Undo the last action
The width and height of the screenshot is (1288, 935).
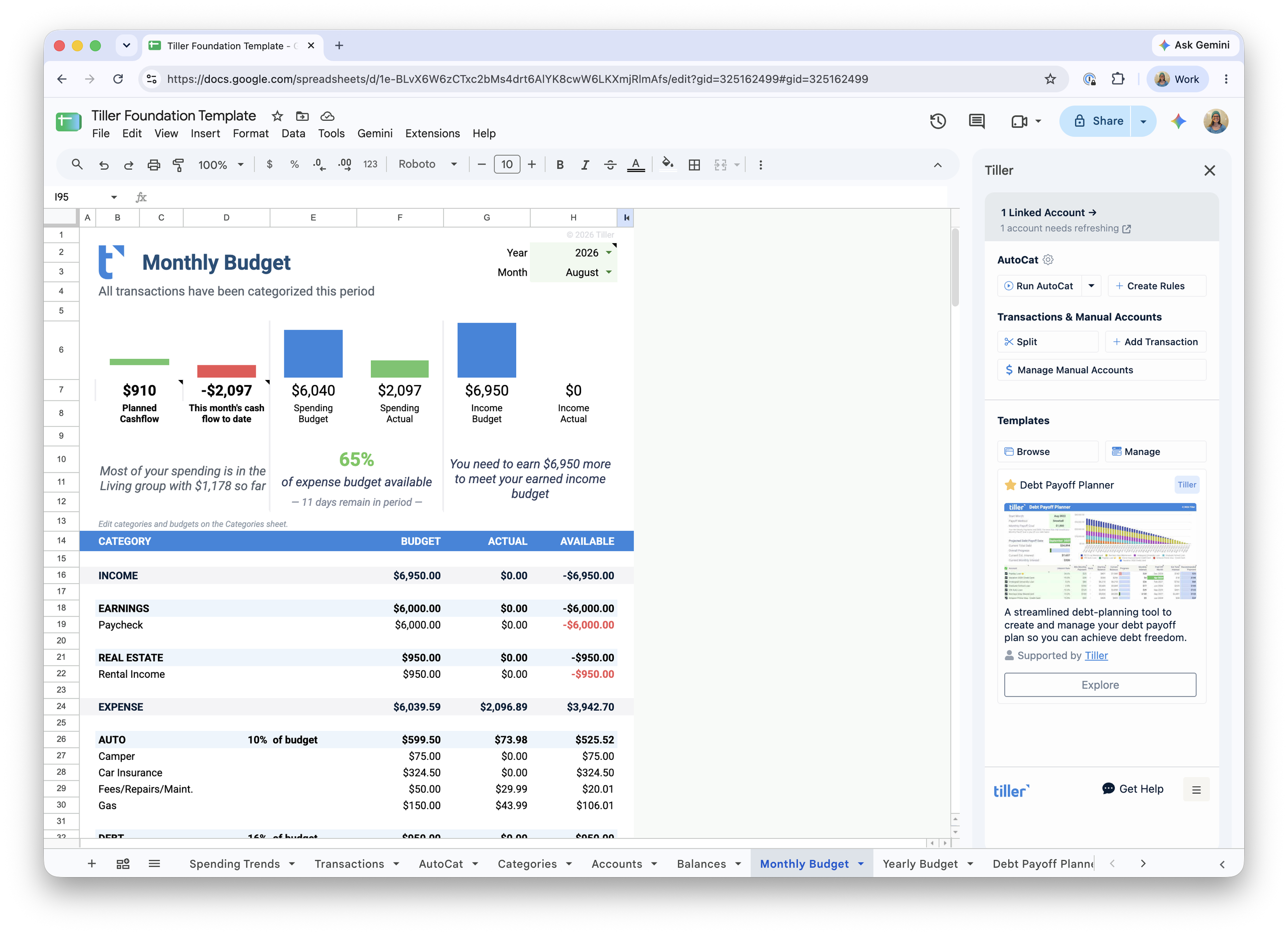coord(103,165)
